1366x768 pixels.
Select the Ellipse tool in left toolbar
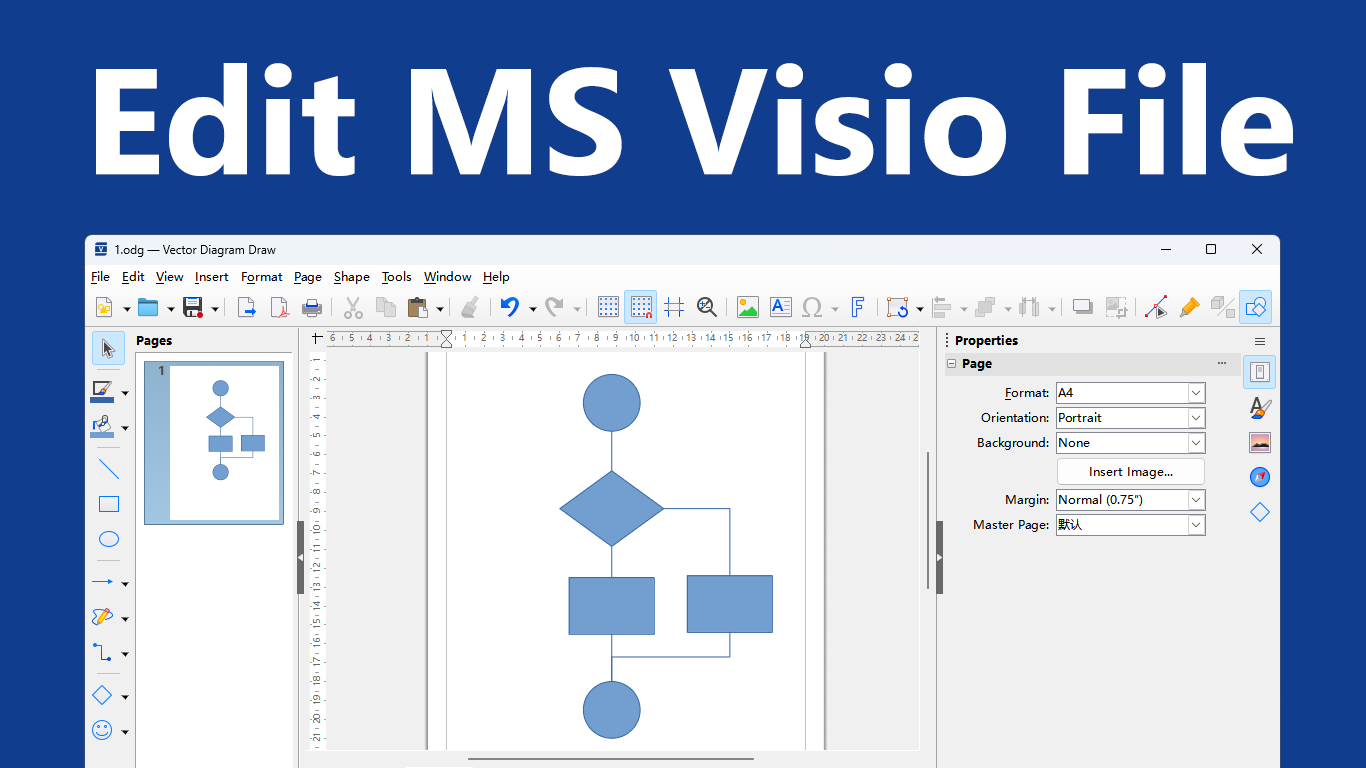click(109, 540)
